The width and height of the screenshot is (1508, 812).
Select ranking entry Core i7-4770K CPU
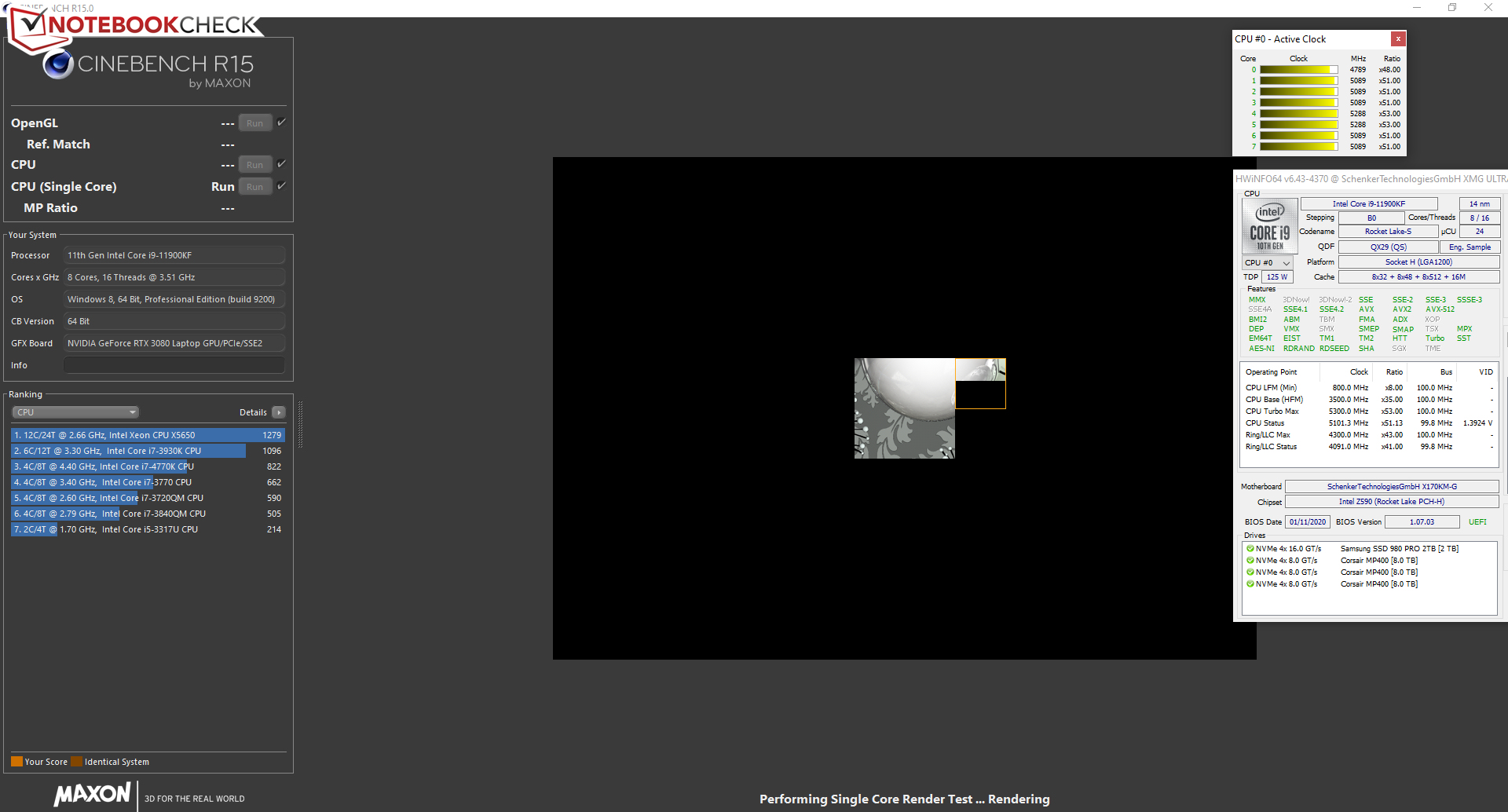pos(148,466)
